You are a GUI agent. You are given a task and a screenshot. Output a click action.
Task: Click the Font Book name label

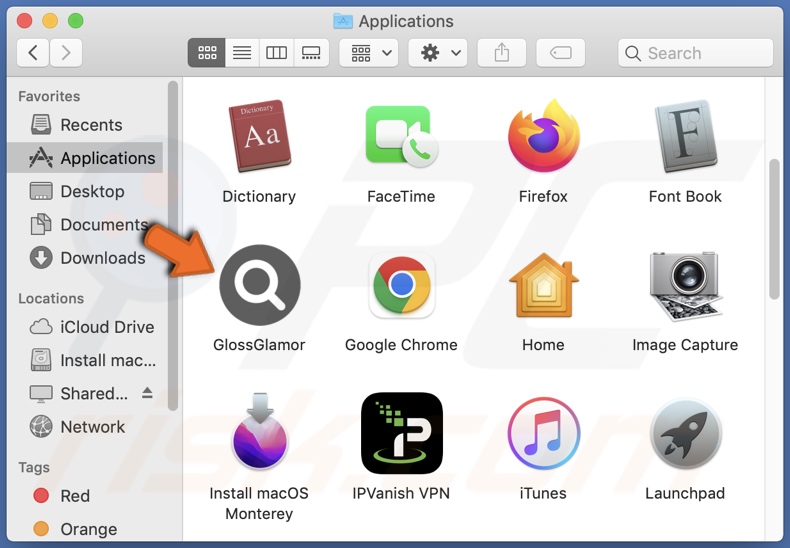685,196
